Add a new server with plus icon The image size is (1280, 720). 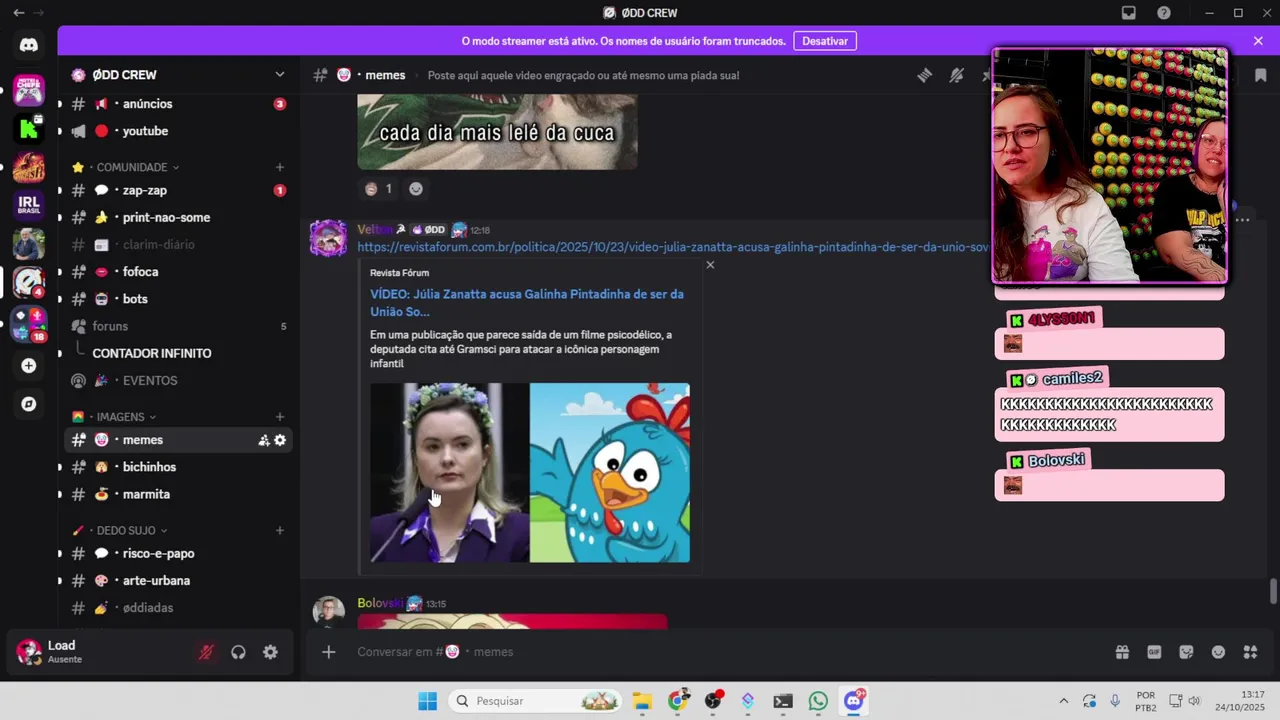(29, 366)
